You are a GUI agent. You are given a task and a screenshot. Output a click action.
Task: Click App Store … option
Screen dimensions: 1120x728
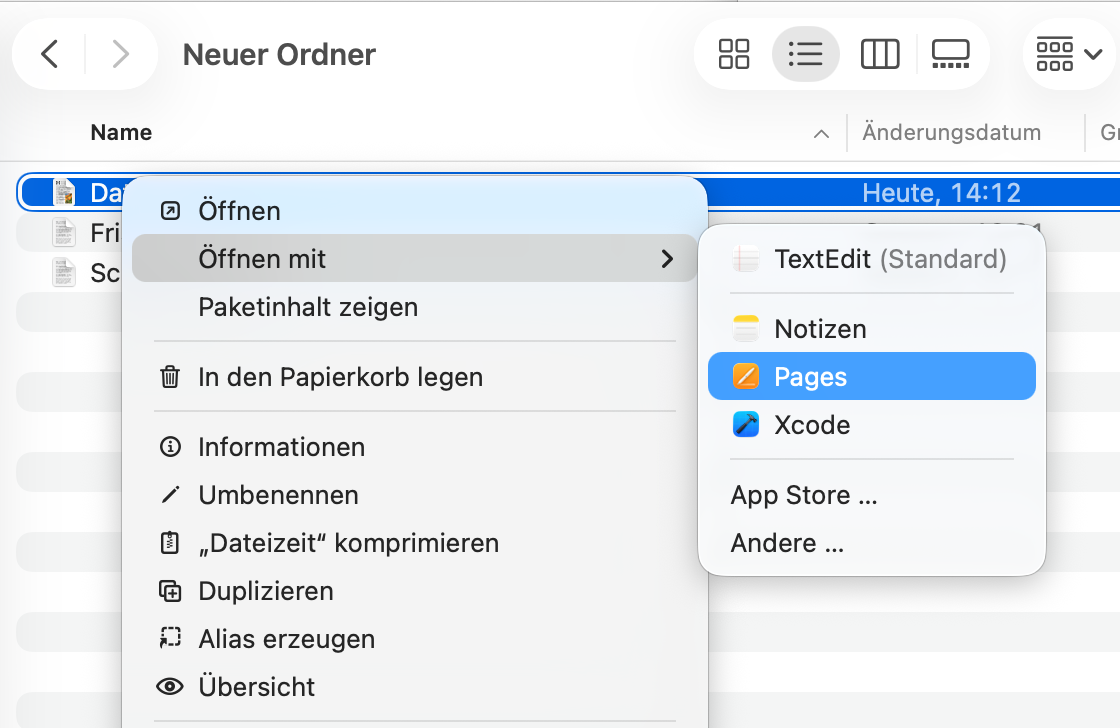804,495
